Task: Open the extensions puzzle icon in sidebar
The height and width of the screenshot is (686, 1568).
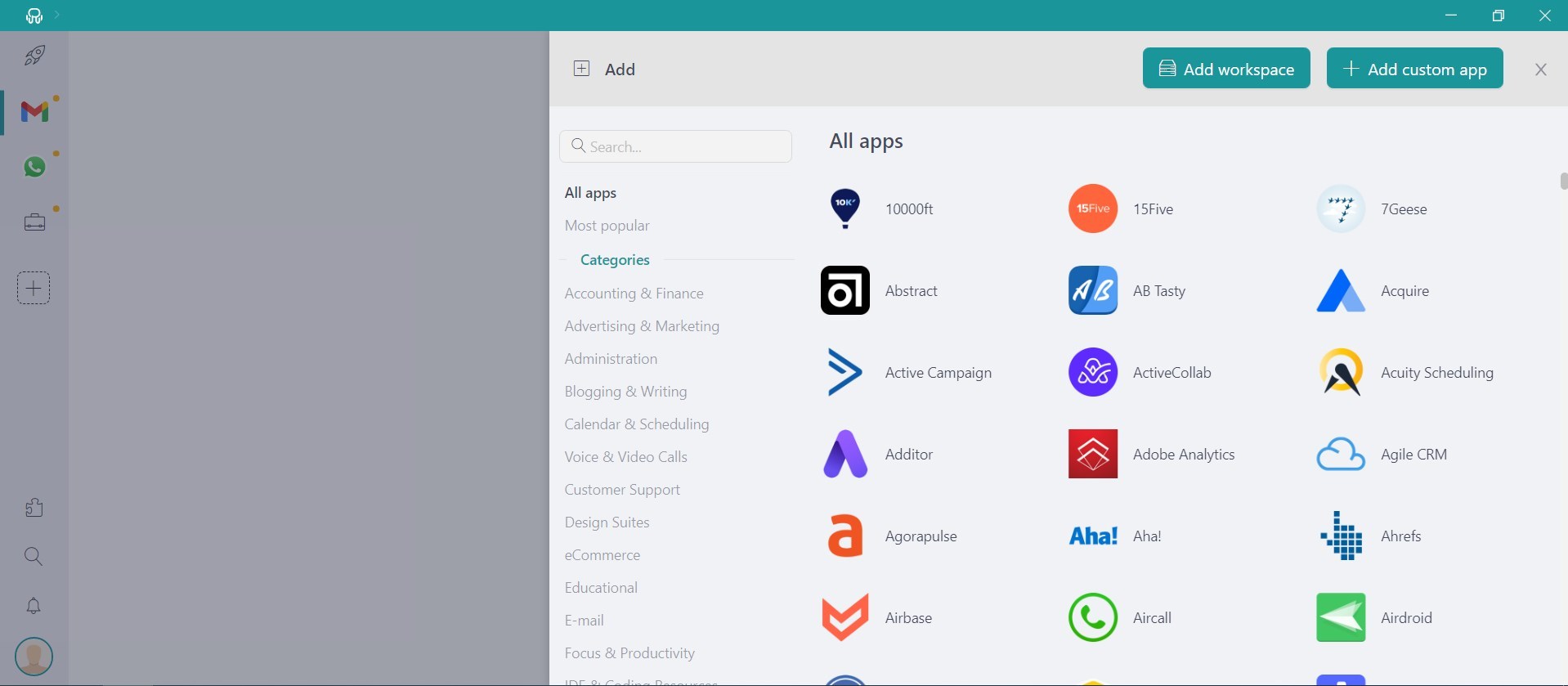Action: pos(34,508)
